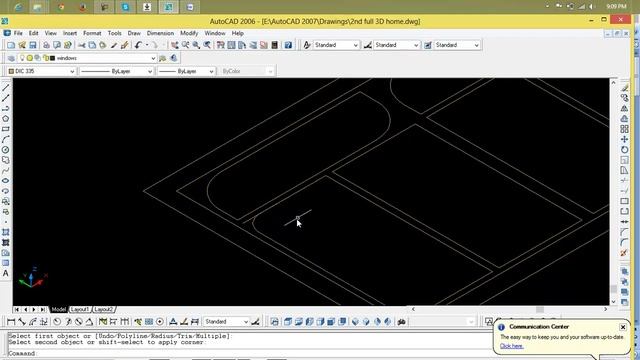The image size is (640, 360).
Task: Open the Modify menu
Action: point(189,33)
